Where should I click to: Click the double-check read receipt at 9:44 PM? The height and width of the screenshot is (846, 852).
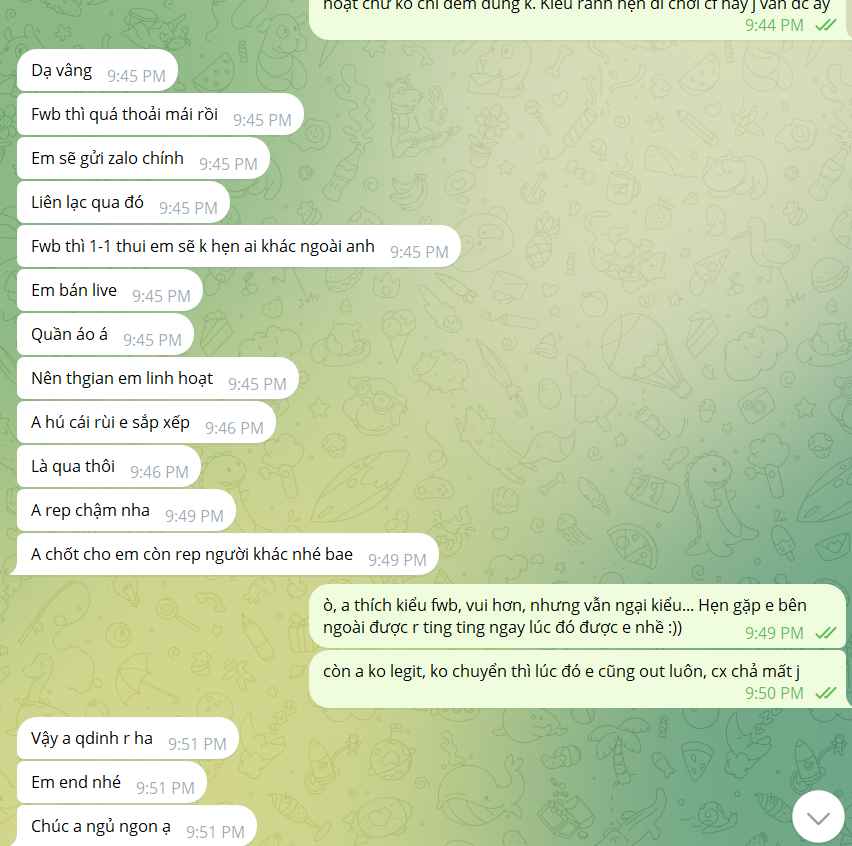pos(826,25)
